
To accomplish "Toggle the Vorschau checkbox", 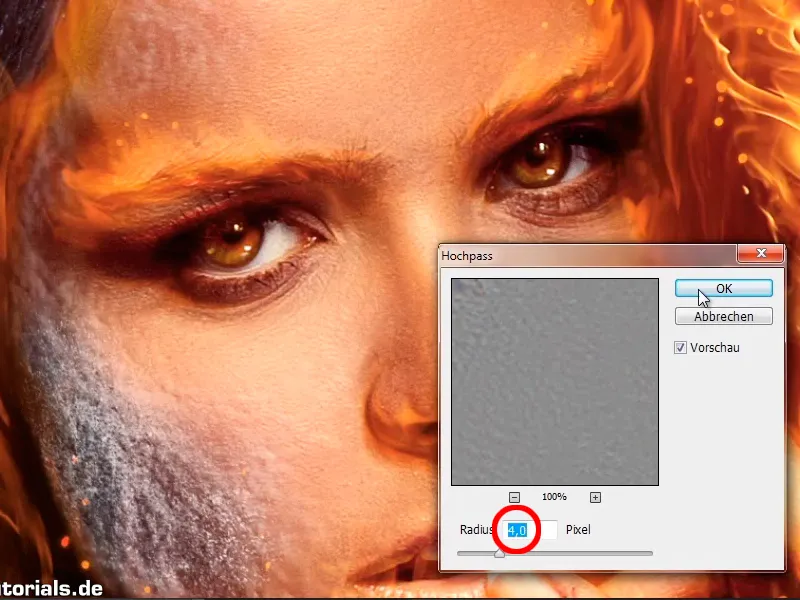I will pyautogui.click(x=680, y=348).
